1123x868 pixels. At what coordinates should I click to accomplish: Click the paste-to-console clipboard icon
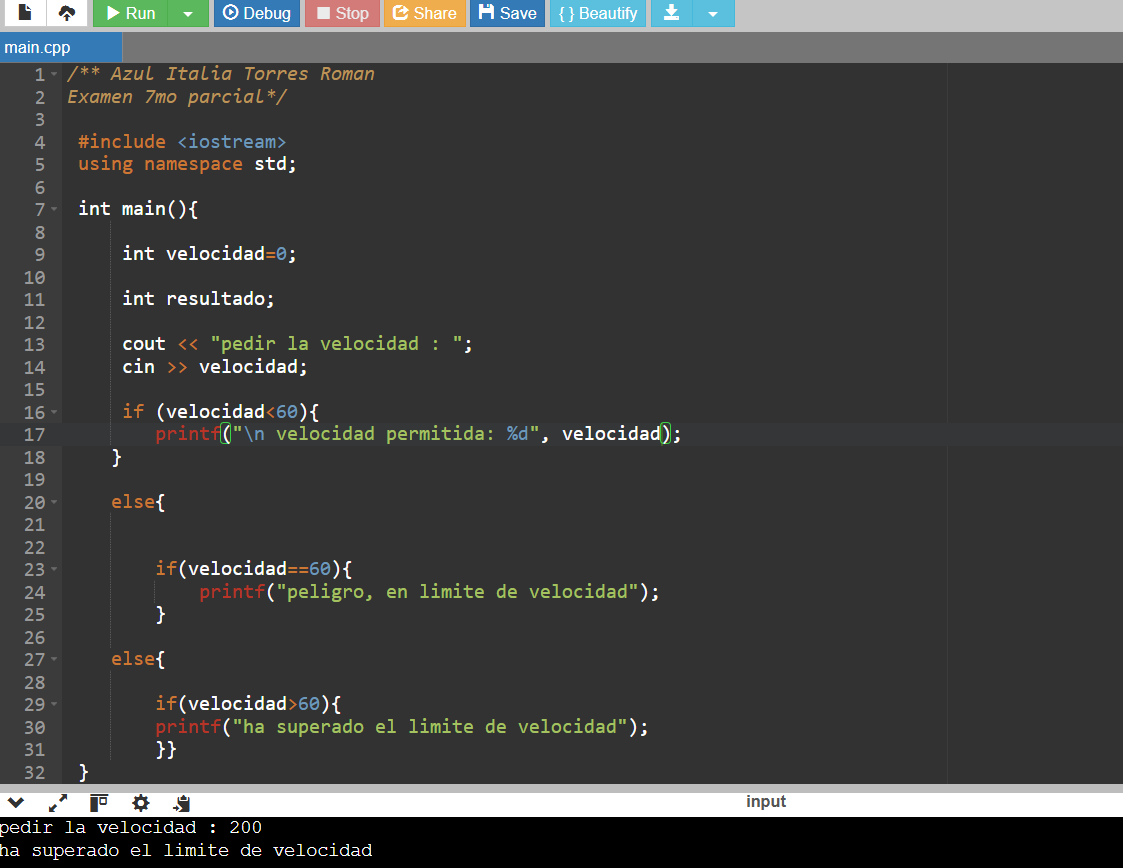tap(181, 802)
